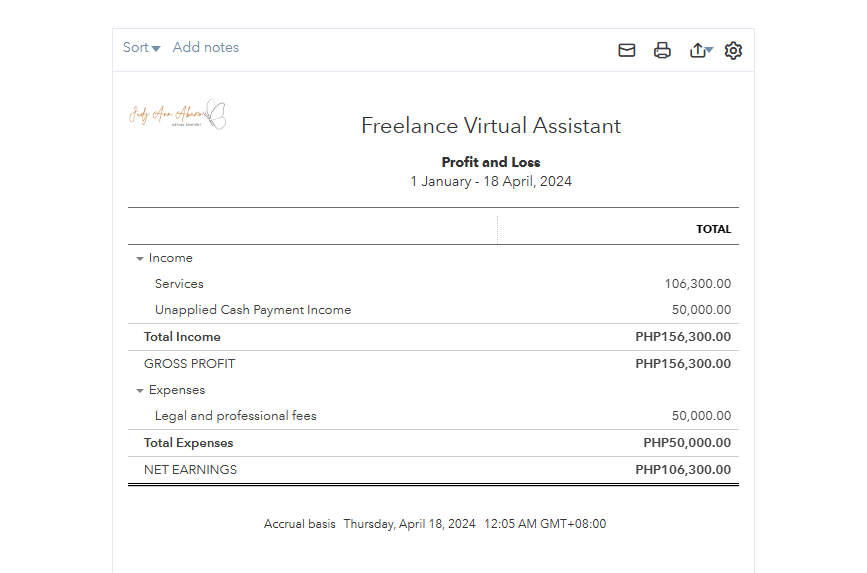Print the report using the printer icon

click(x=662, y=50)
